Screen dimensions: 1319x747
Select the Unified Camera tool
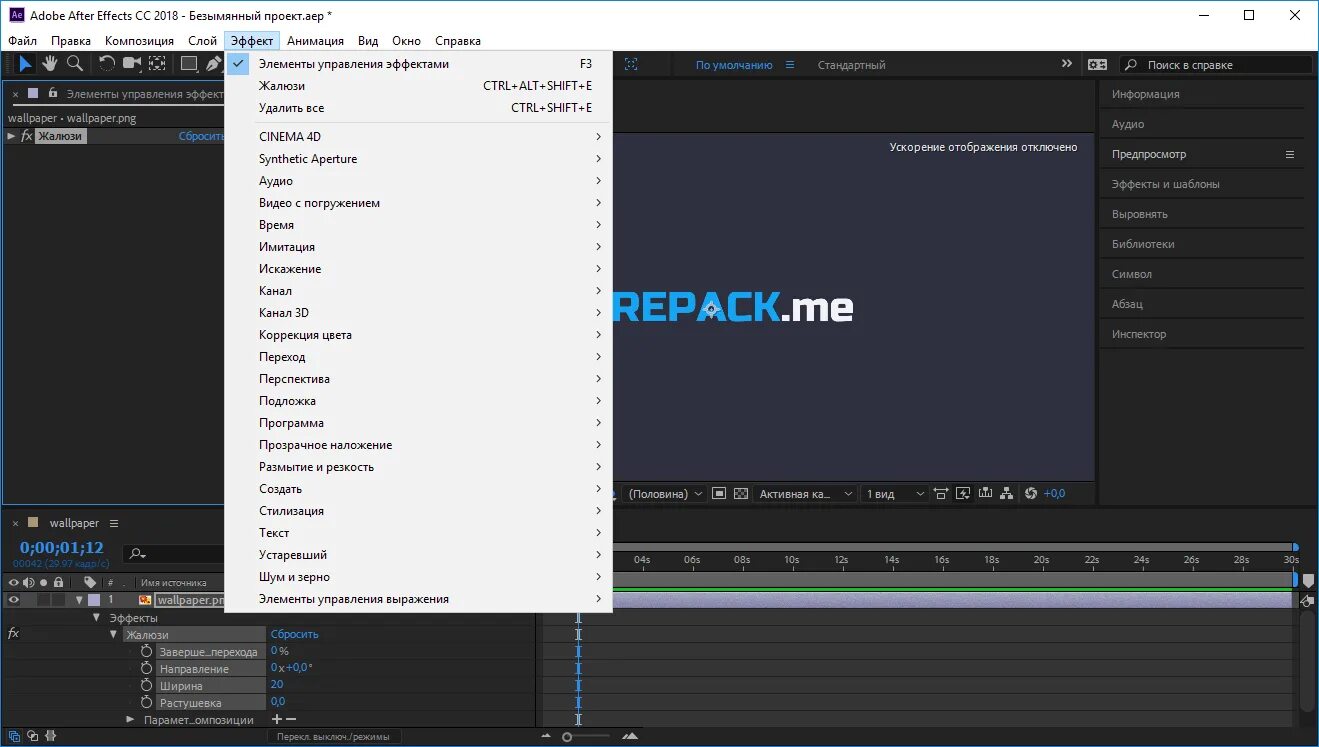pyautogui.click(x=131, y=64)
